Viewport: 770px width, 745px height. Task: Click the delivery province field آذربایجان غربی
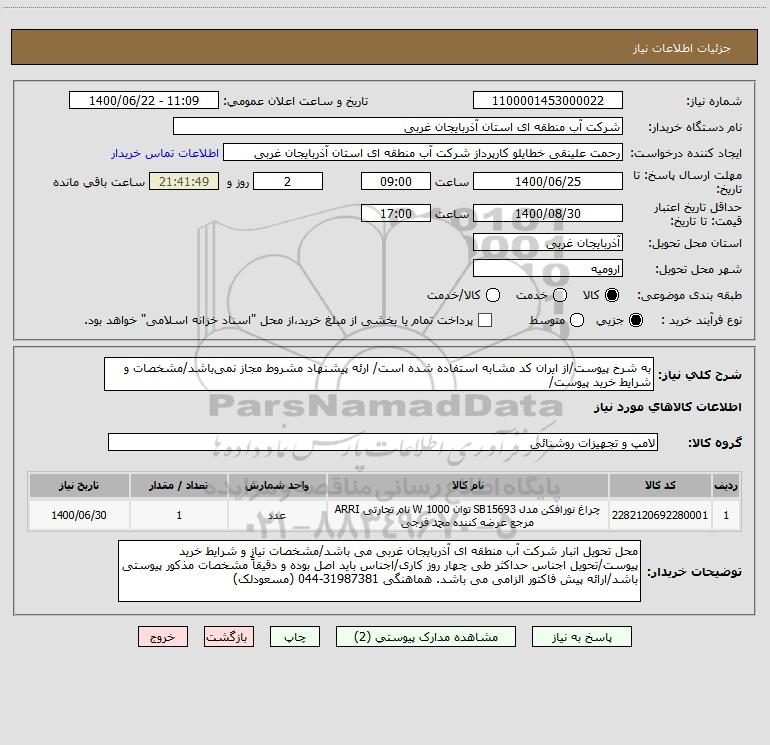click(548, 243)
